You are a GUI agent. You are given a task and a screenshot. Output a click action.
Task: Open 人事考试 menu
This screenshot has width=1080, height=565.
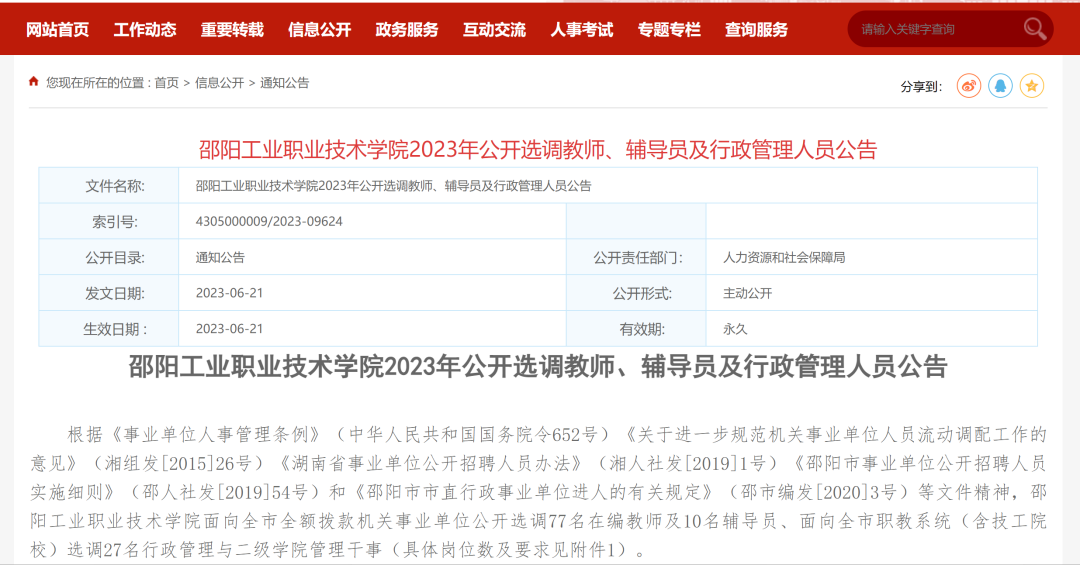click(x=582, y=30)
